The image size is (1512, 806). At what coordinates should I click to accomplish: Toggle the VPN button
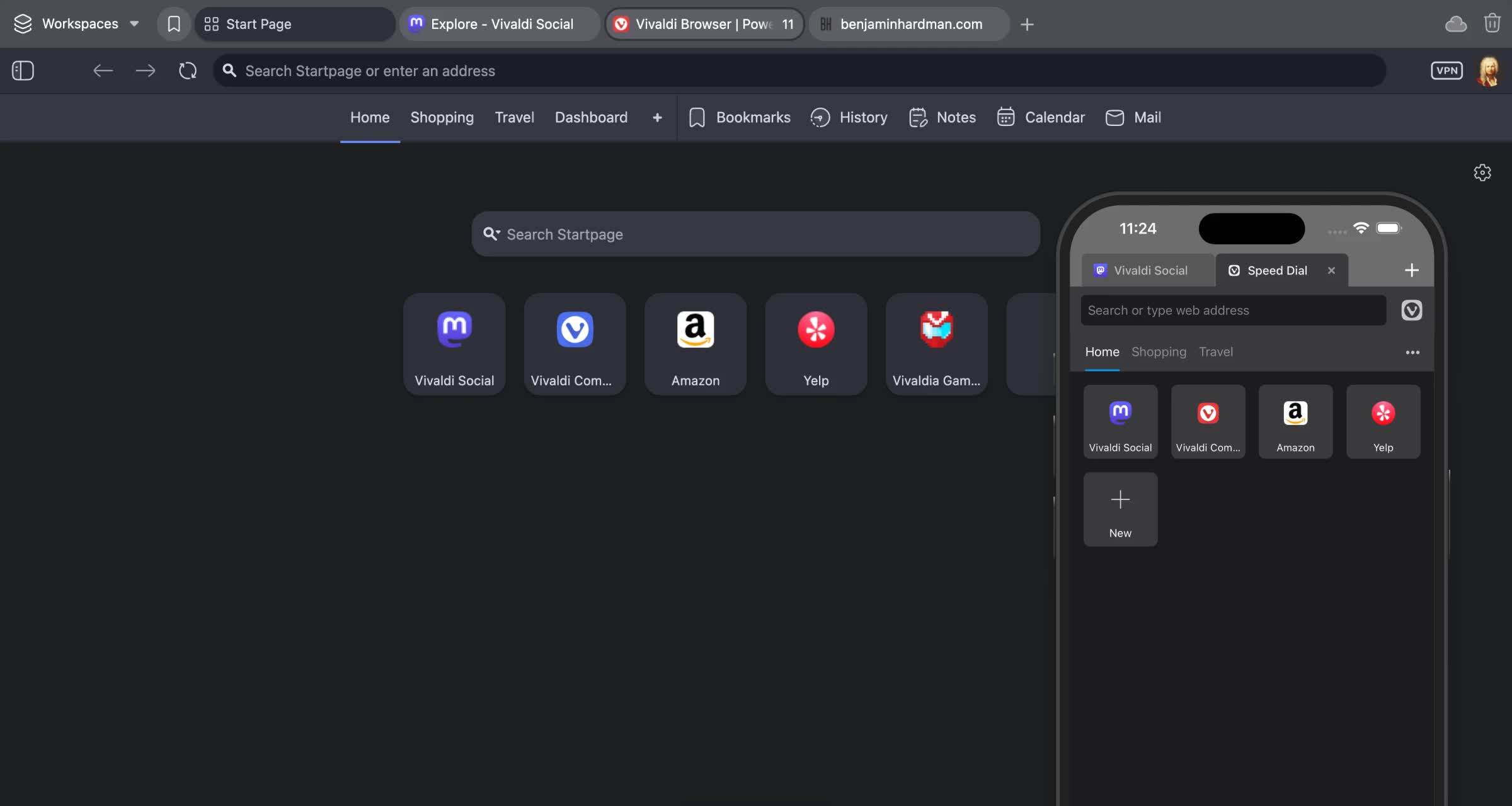click(x=1446, y=71)
